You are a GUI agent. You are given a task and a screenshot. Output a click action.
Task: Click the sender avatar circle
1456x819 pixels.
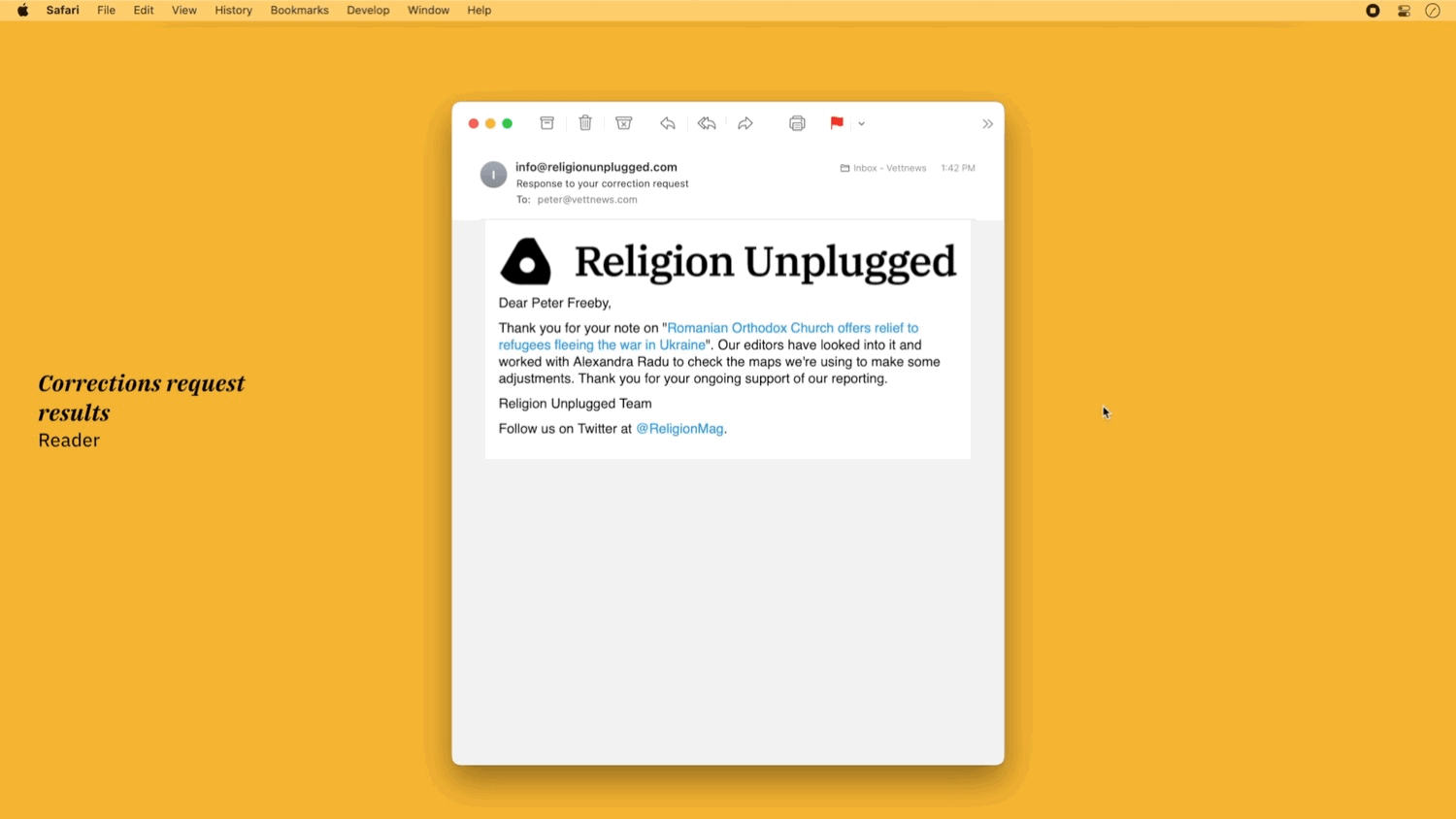click(493, 175)
